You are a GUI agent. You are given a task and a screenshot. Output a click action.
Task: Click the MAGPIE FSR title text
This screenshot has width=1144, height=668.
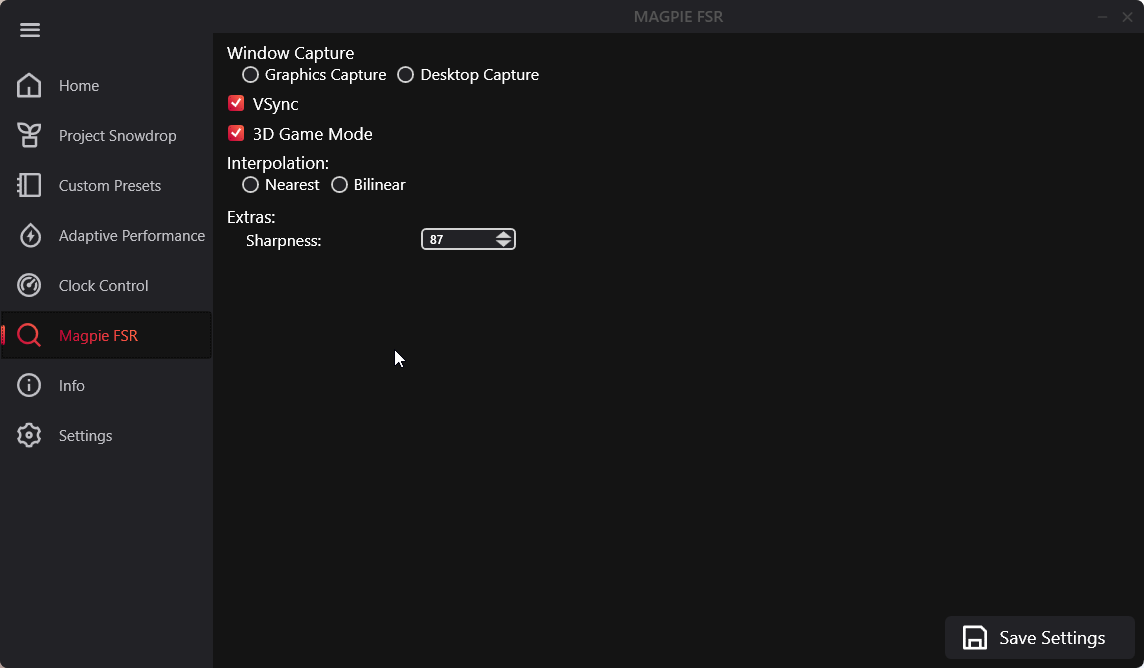tap(679, 17)
